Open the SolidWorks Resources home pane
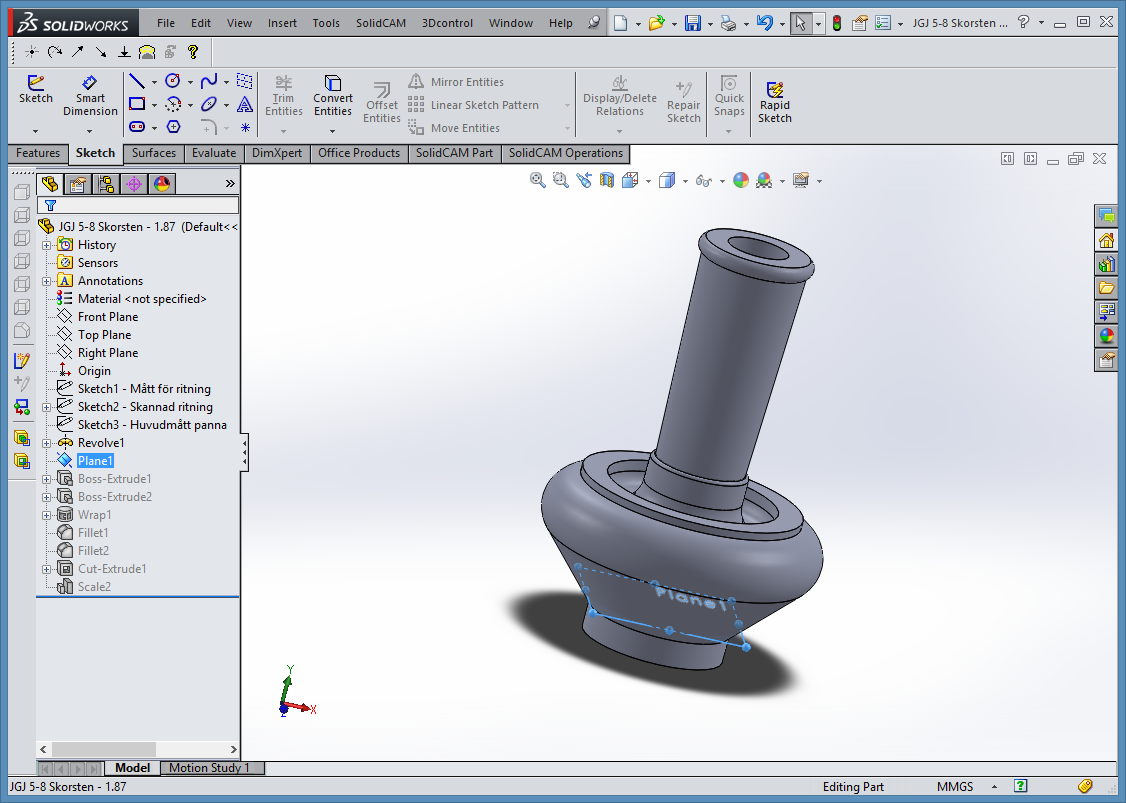The width and height of the screenshot is (1126, 803). click(1107, 241)
